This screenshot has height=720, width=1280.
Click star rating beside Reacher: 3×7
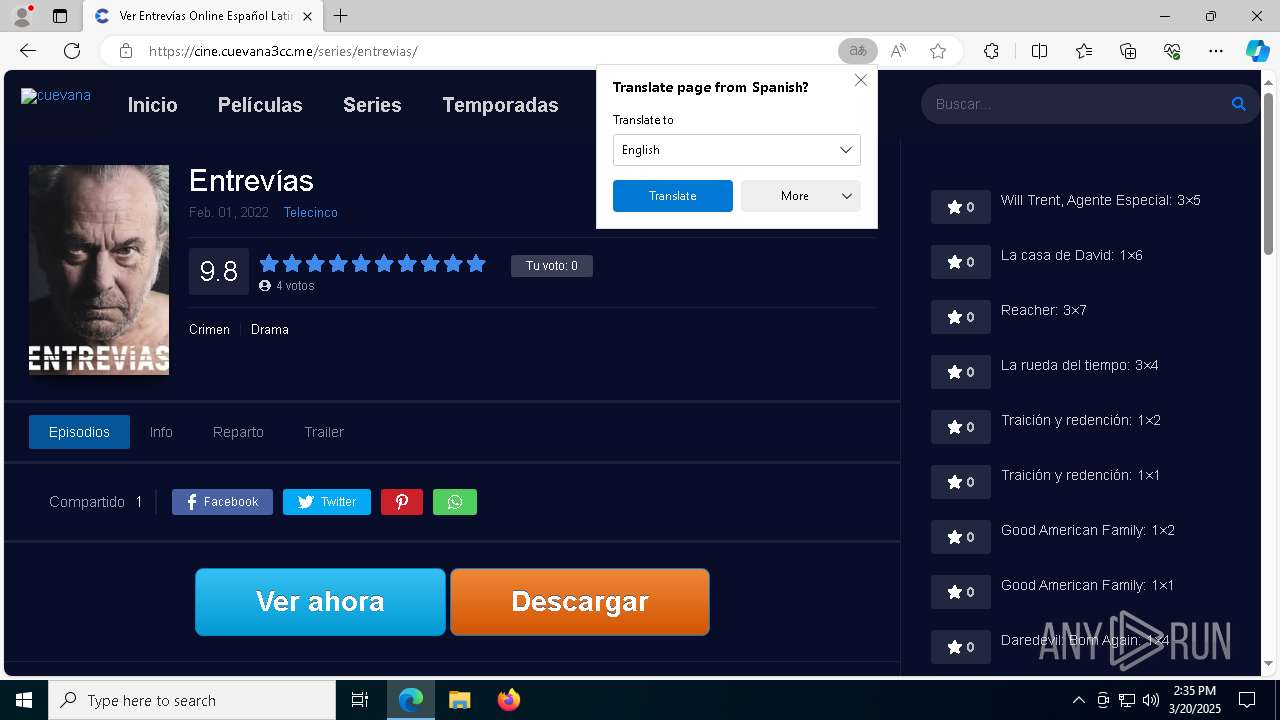coord(961,317)
